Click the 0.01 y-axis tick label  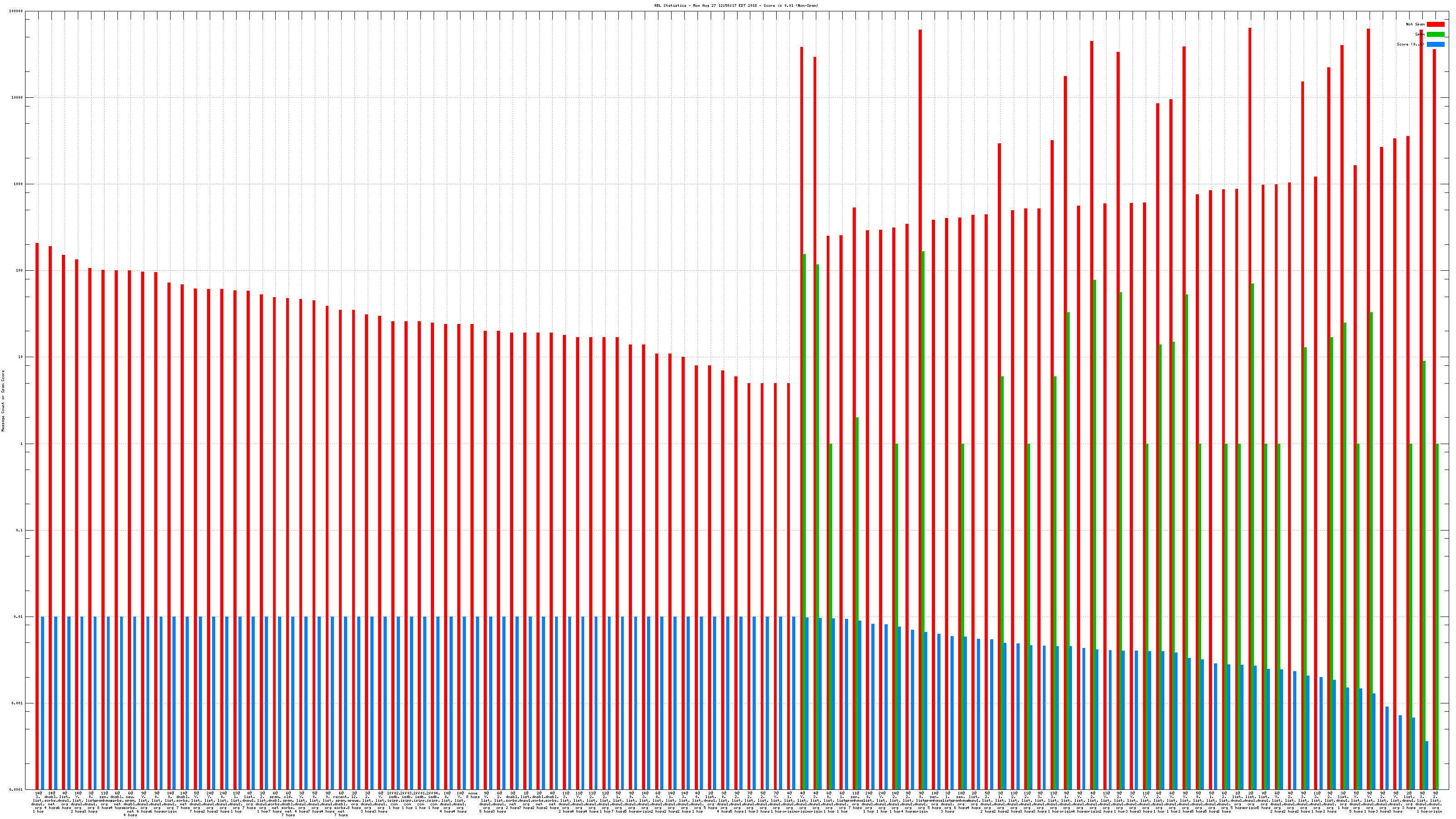19,617
